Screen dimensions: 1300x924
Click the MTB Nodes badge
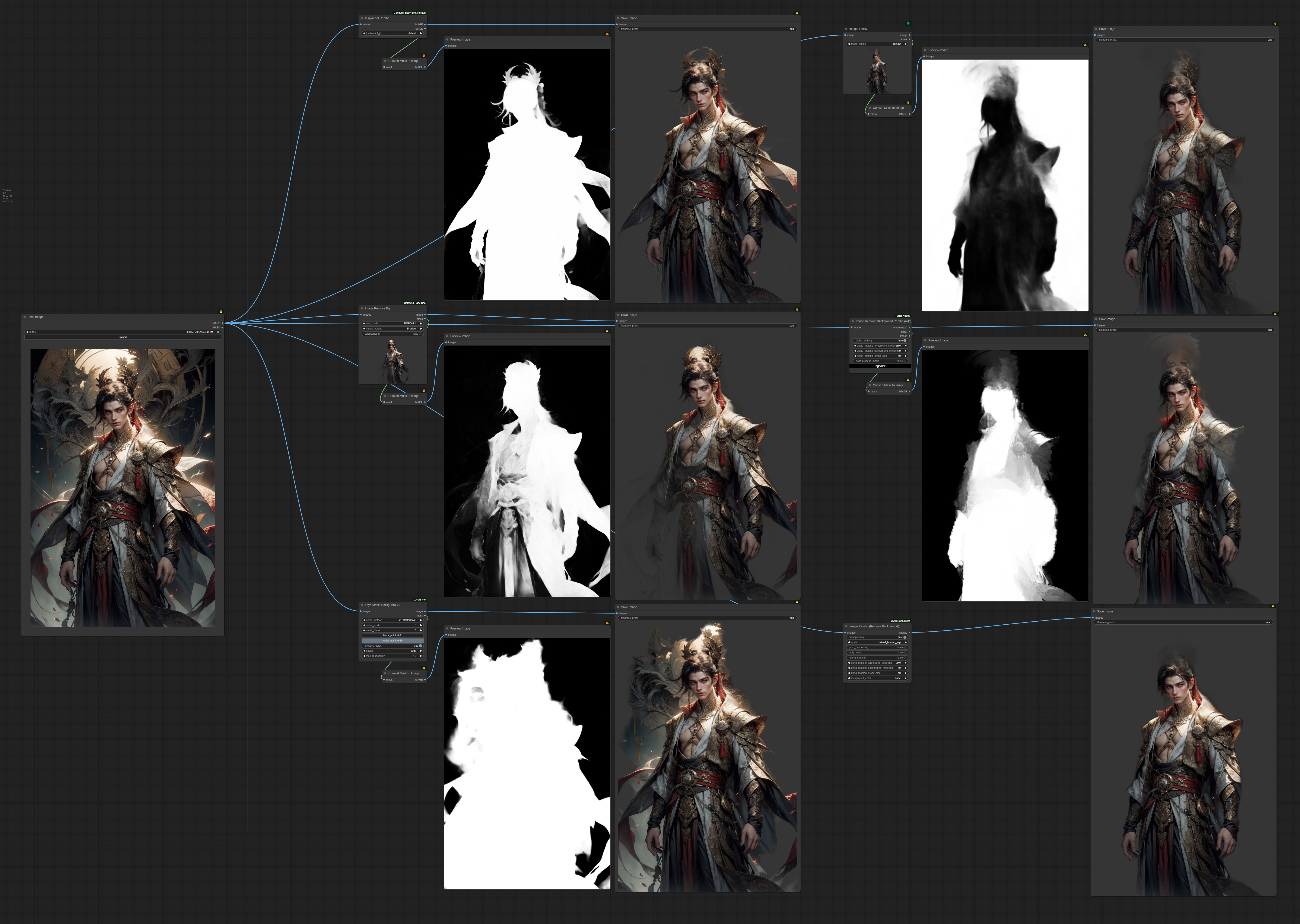tap(903, 316)
